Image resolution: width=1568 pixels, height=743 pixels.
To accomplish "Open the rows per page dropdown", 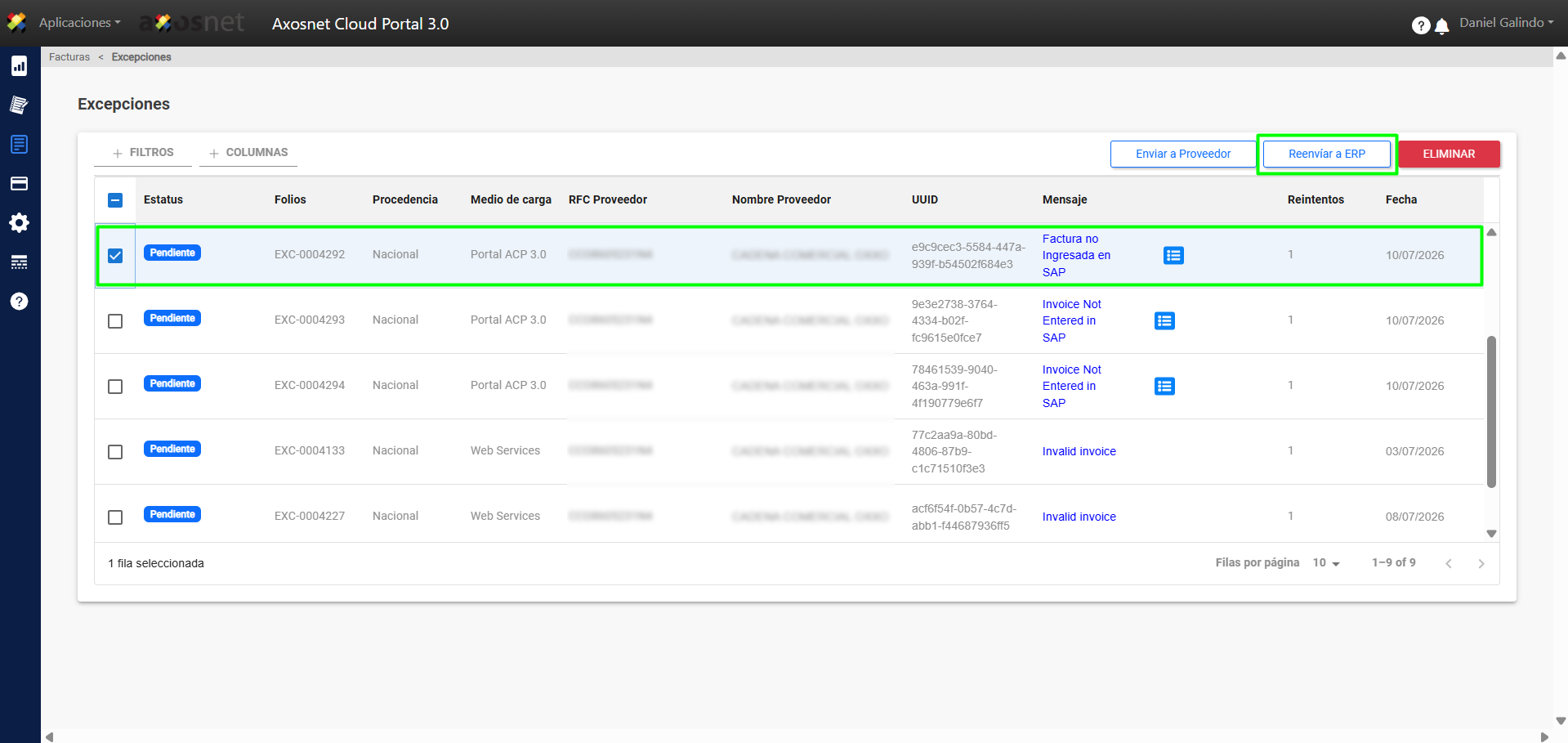I will pyautogui.click(x=1326, y=563).
